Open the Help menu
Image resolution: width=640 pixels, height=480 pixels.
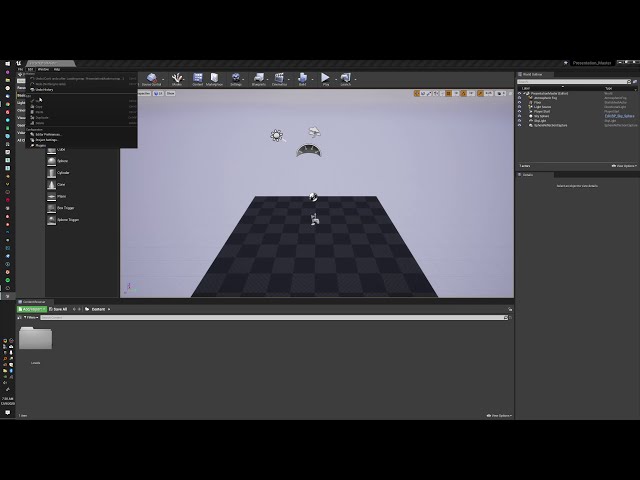click(x=57, y=69)
